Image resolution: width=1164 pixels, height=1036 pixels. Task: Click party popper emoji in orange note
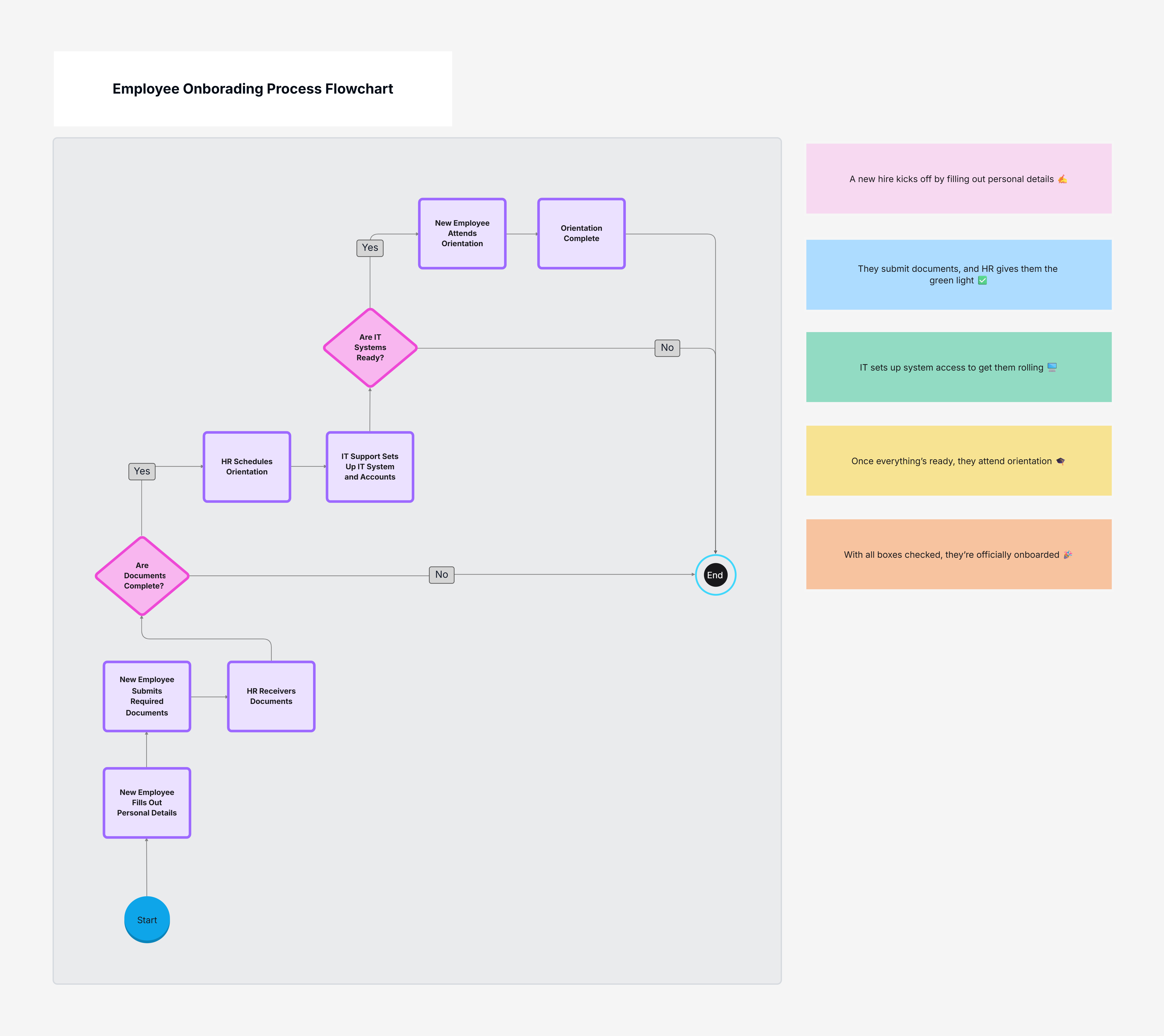(1068, 555)
